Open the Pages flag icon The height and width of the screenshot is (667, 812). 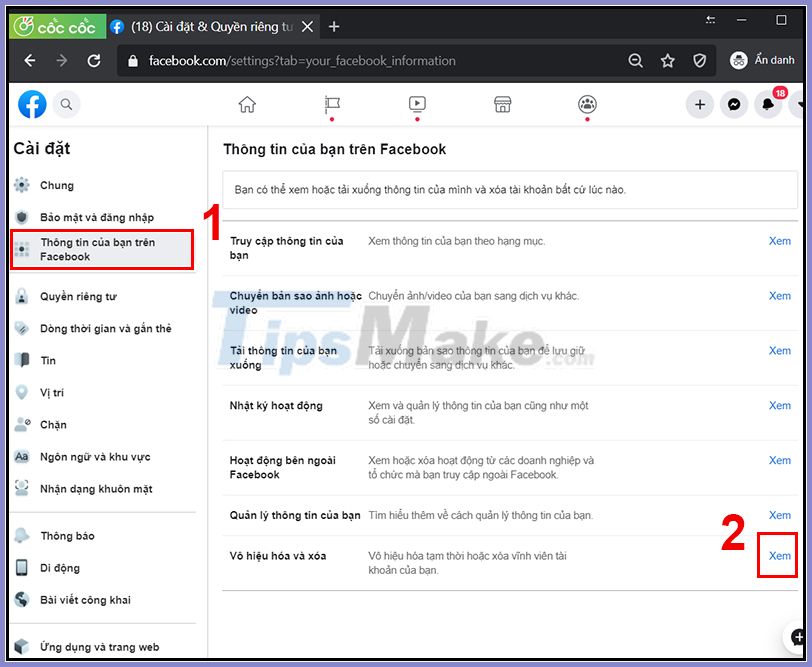(331, 104)
